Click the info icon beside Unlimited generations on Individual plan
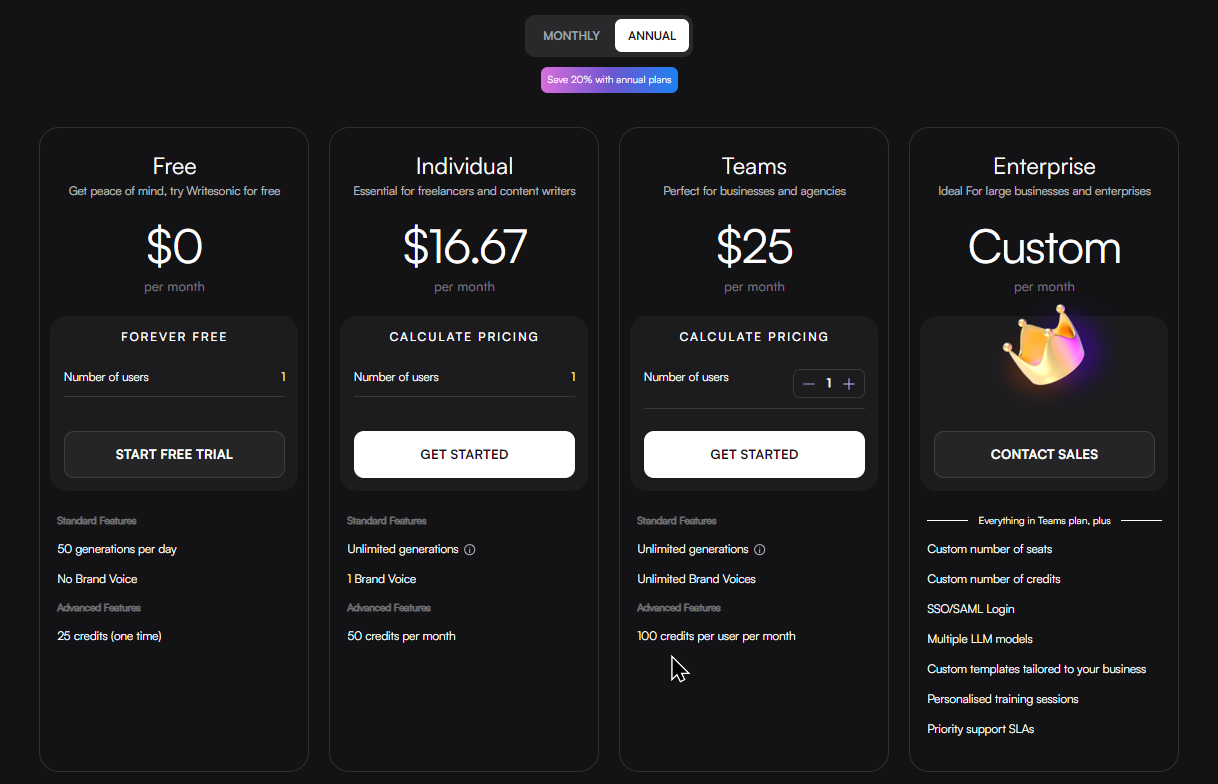This screenshot has width=1218, height=784. (469, 549)
